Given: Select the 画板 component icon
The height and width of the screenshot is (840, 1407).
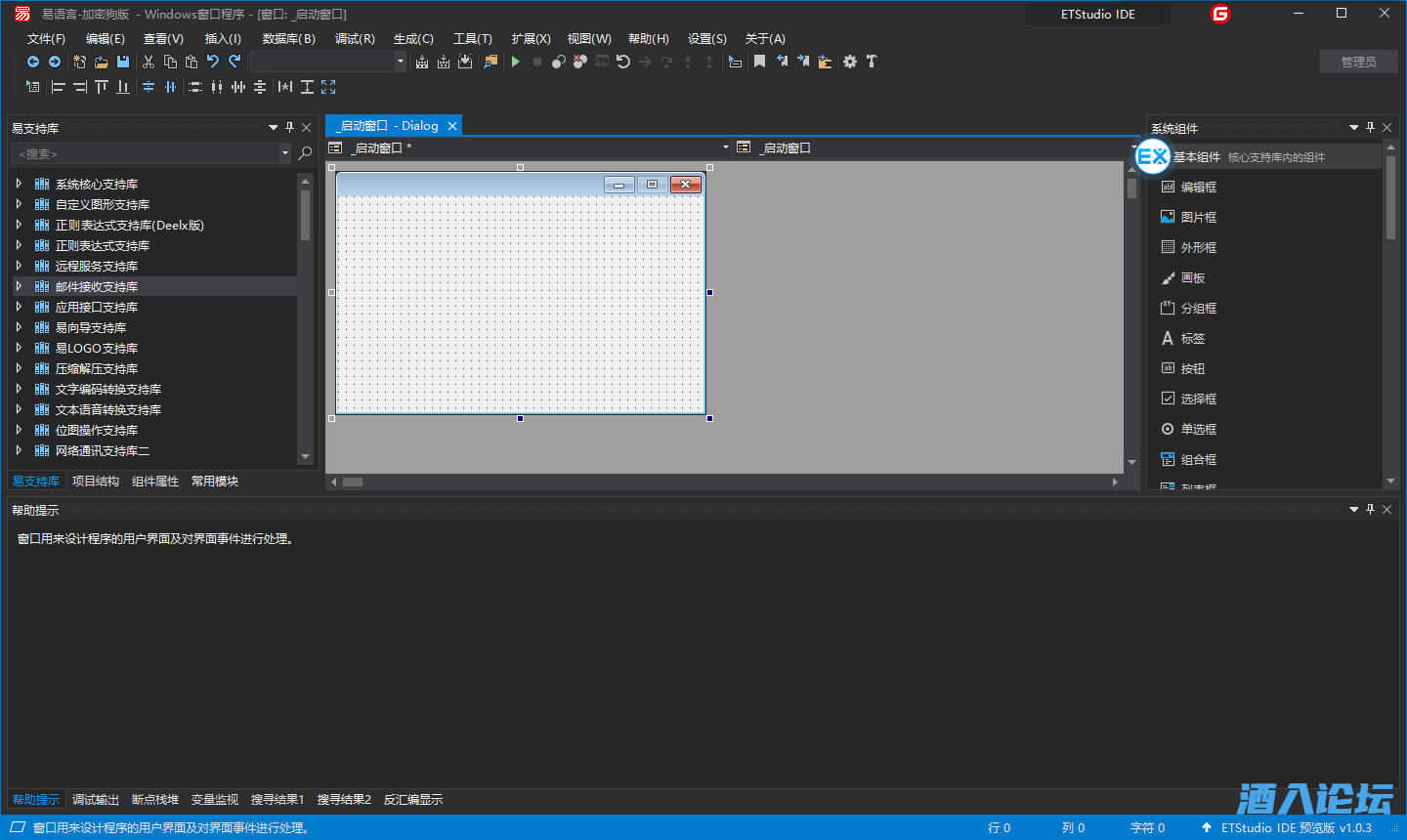Looking at the screenshot, I should coord(1168,278).
